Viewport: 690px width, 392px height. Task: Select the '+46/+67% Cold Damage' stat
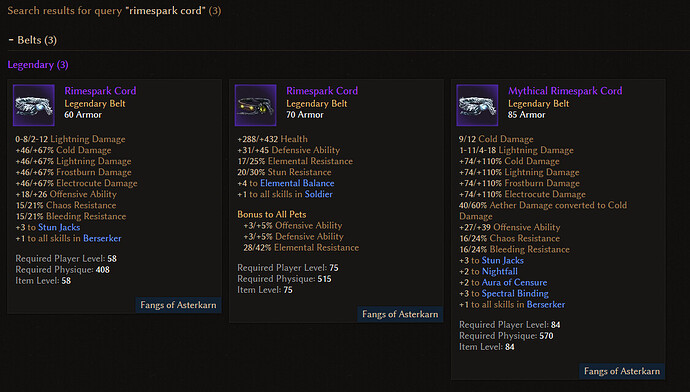[x=63, y=150]
